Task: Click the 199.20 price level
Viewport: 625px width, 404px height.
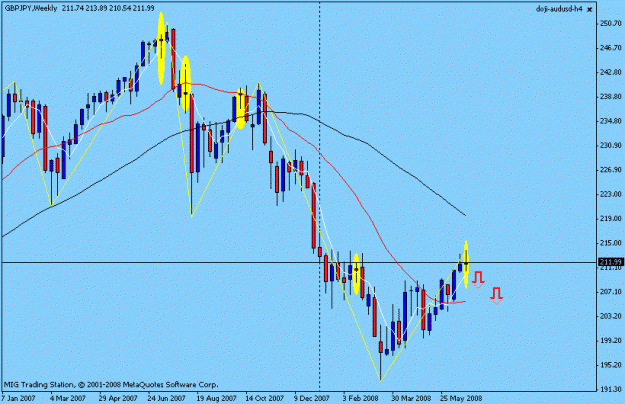Action: pyautogui.click(x=611, y=341)
